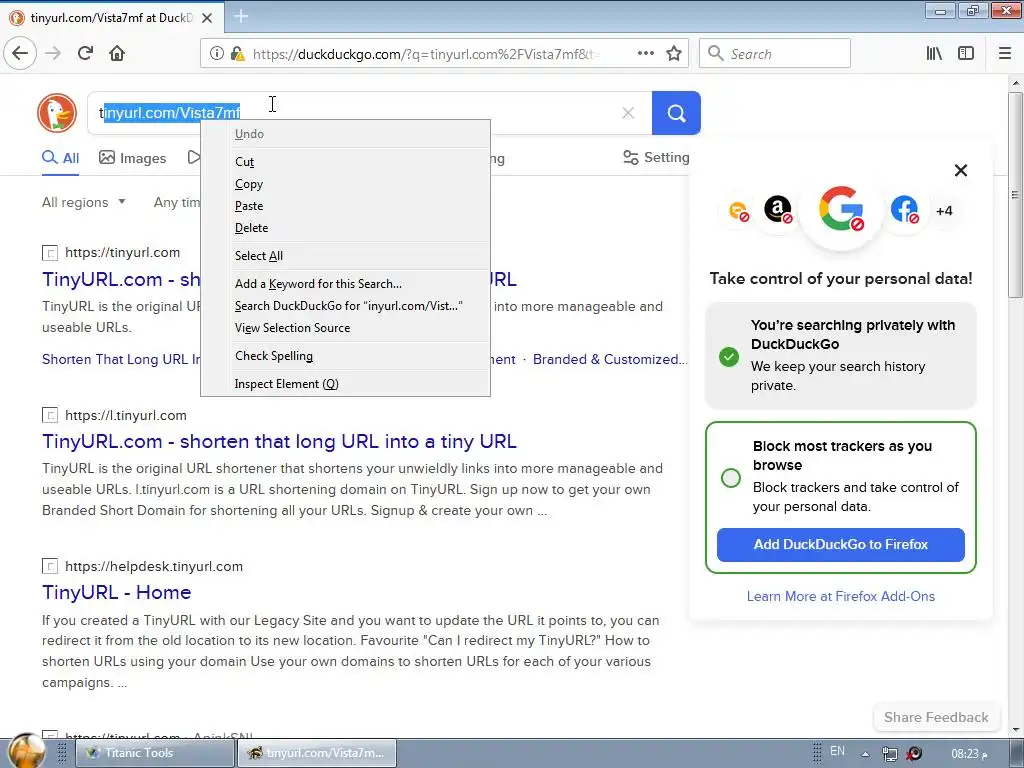Click the Windows Start orb
Screen dimensions: 1024x768
26,751
